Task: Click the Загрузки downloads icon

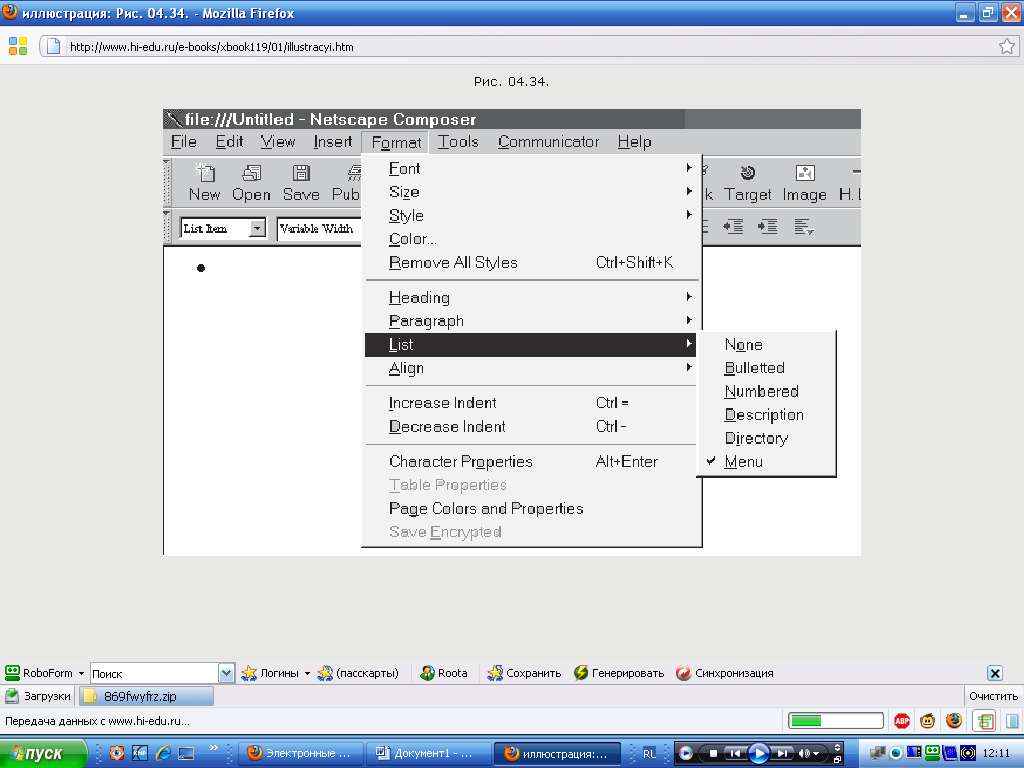Action: [12, 696]
